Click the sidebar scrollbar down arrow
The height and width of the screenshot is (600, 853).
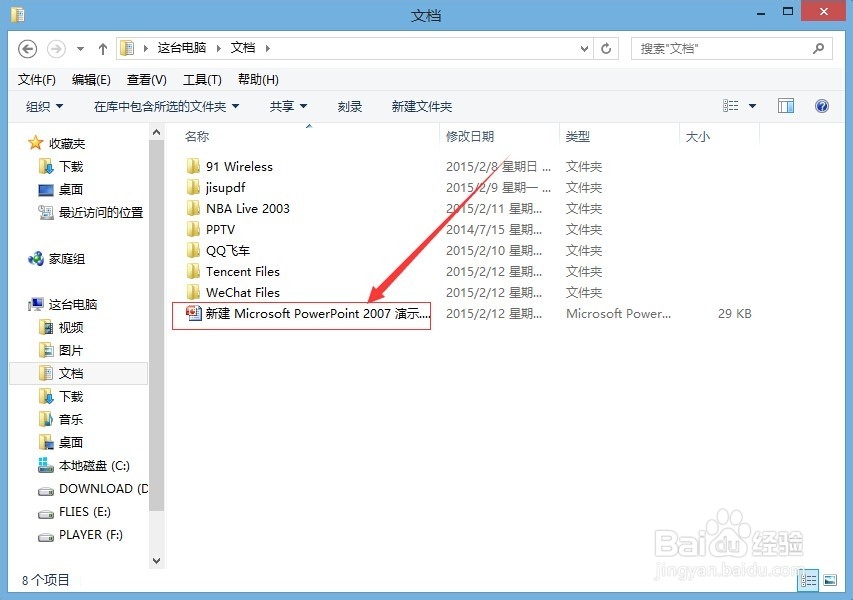(157, 561)
